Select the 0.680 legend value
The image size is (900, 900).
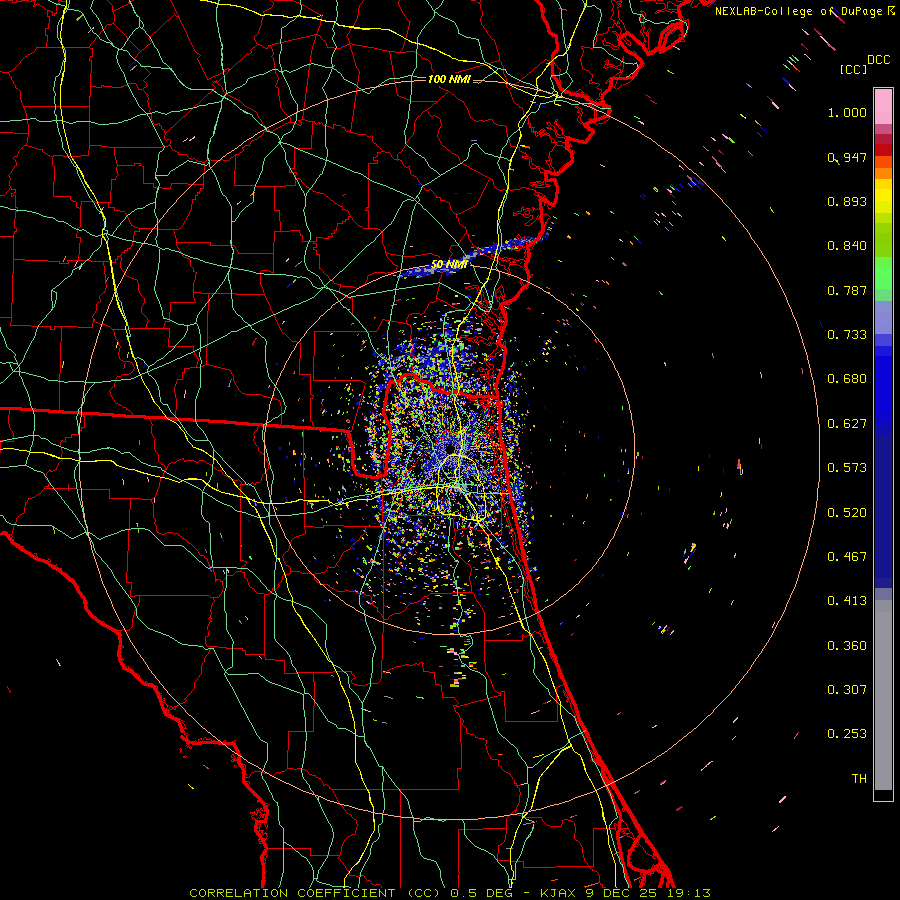click(847, 379)
